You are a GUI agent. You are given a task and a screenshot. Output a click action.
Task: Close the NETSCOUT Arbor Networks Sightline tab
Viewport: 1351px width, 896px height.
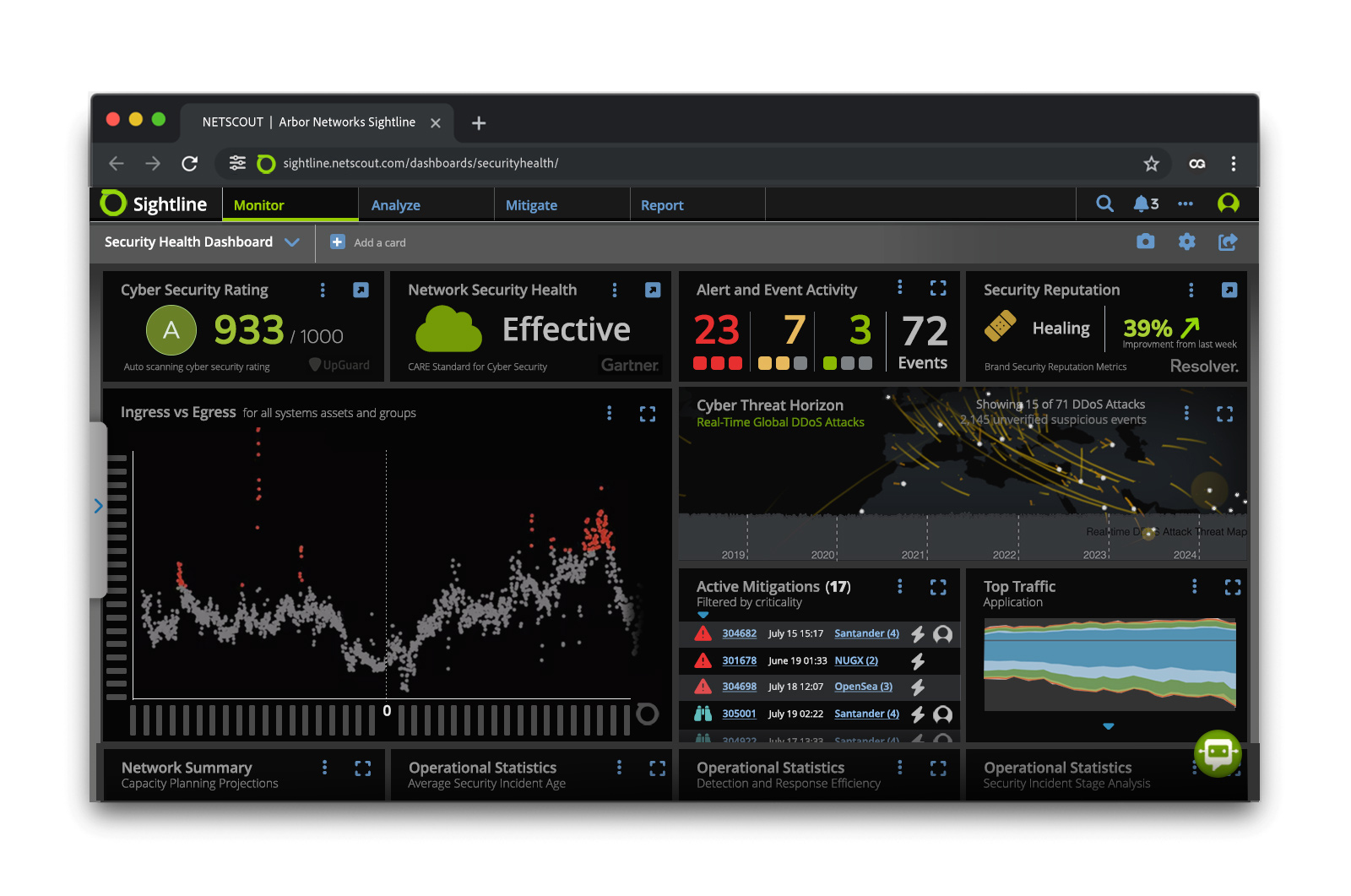pos(436,123)
